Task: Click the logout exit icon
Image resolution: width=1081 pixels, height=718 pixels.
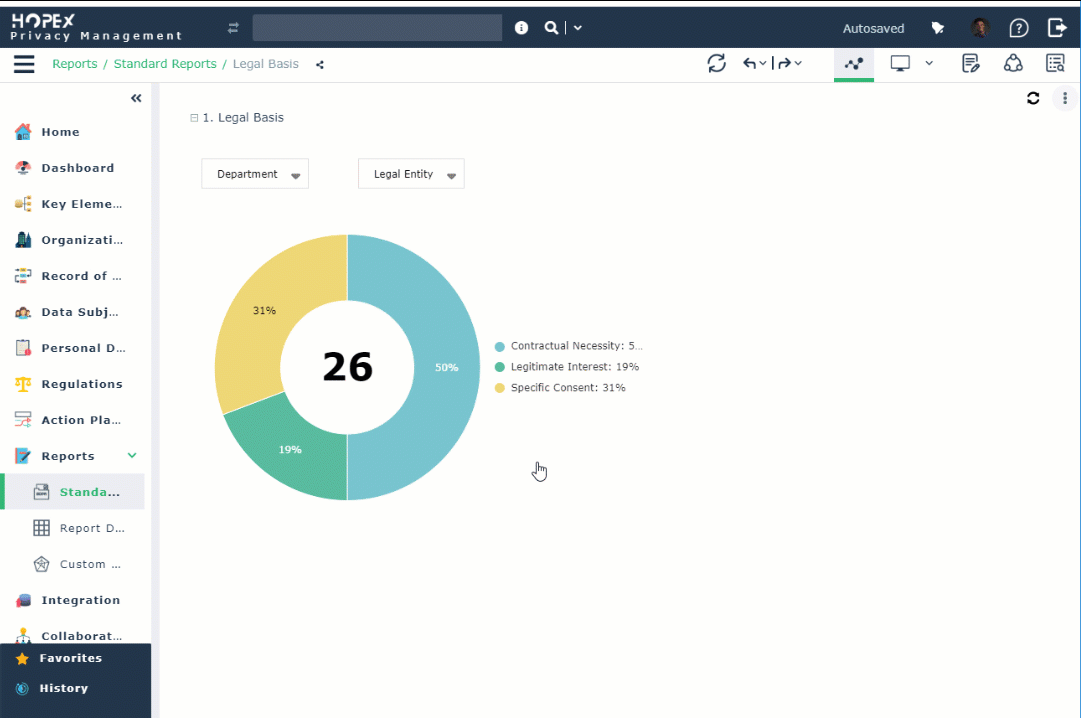Action: (1057, 28)
